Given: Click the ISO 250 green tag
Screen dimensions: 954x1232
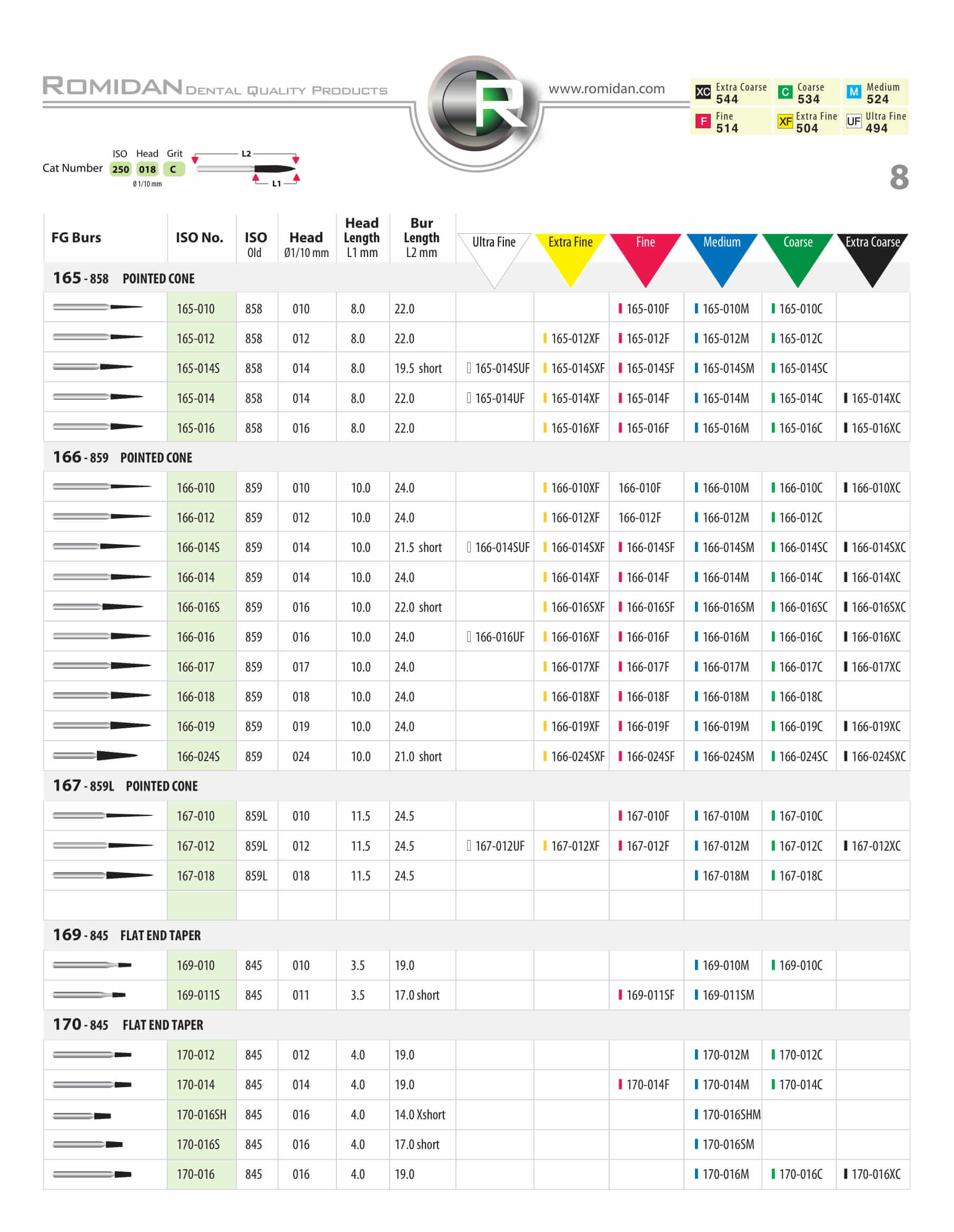Looking at the screenshot, I should 120,169.
